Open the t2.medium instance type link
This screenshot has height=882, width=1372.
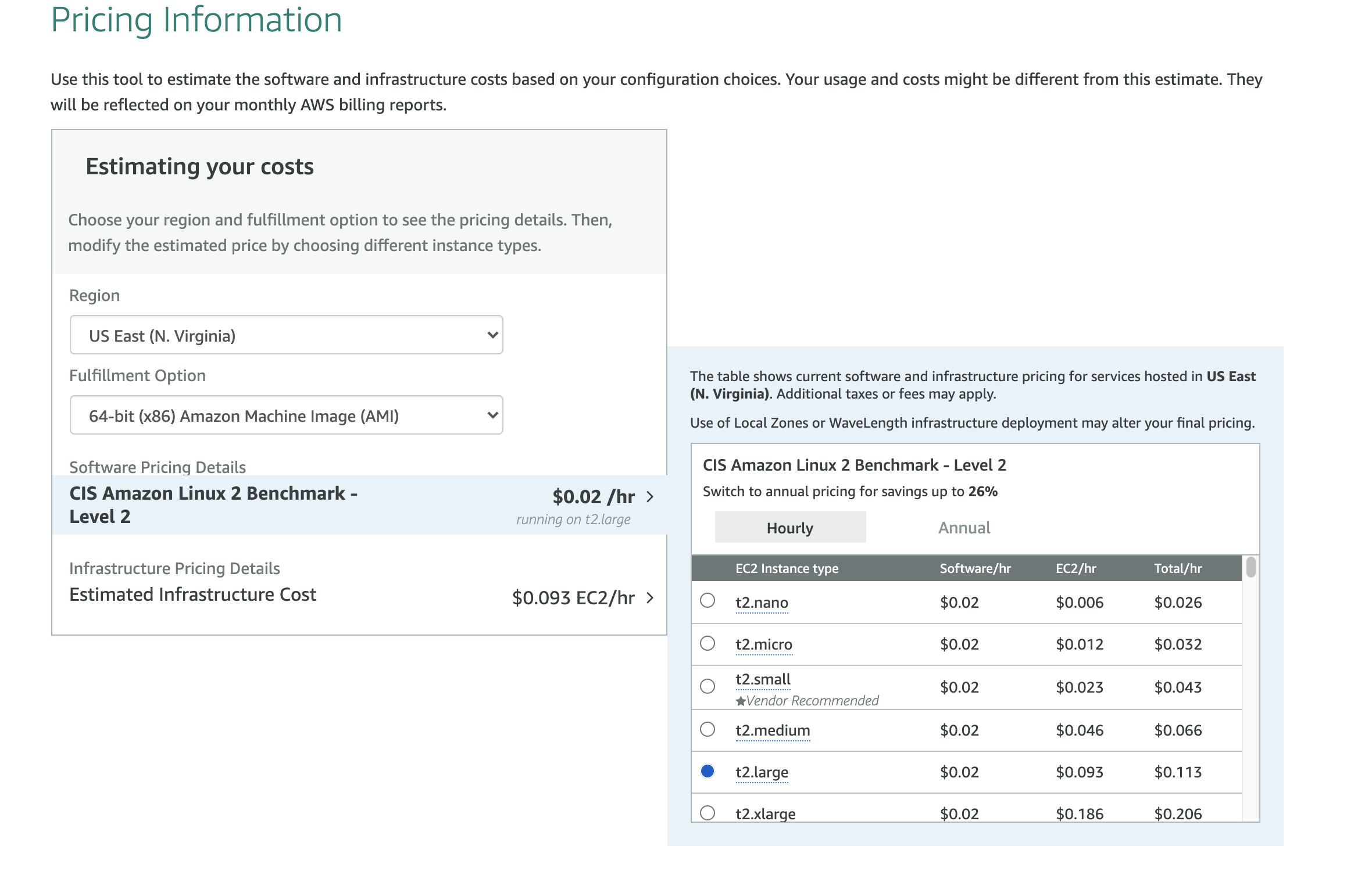click(773, 730)
